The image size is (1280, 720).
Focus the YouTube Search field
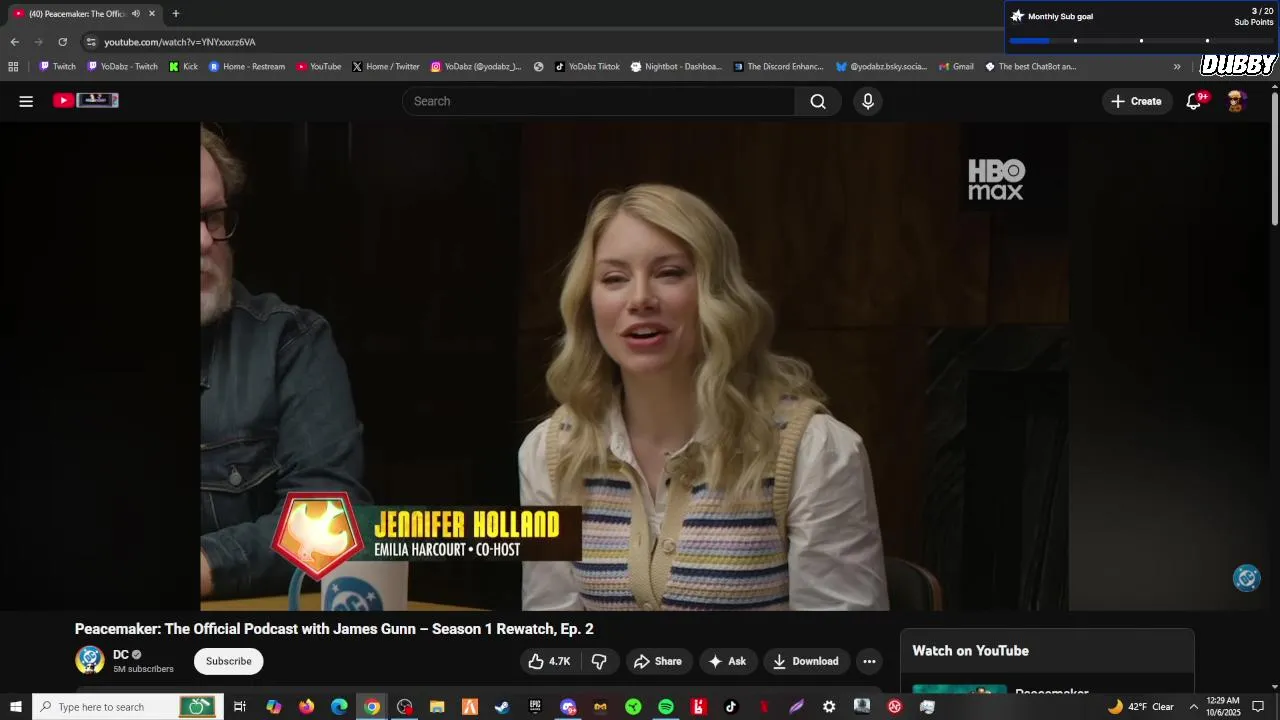598,101
